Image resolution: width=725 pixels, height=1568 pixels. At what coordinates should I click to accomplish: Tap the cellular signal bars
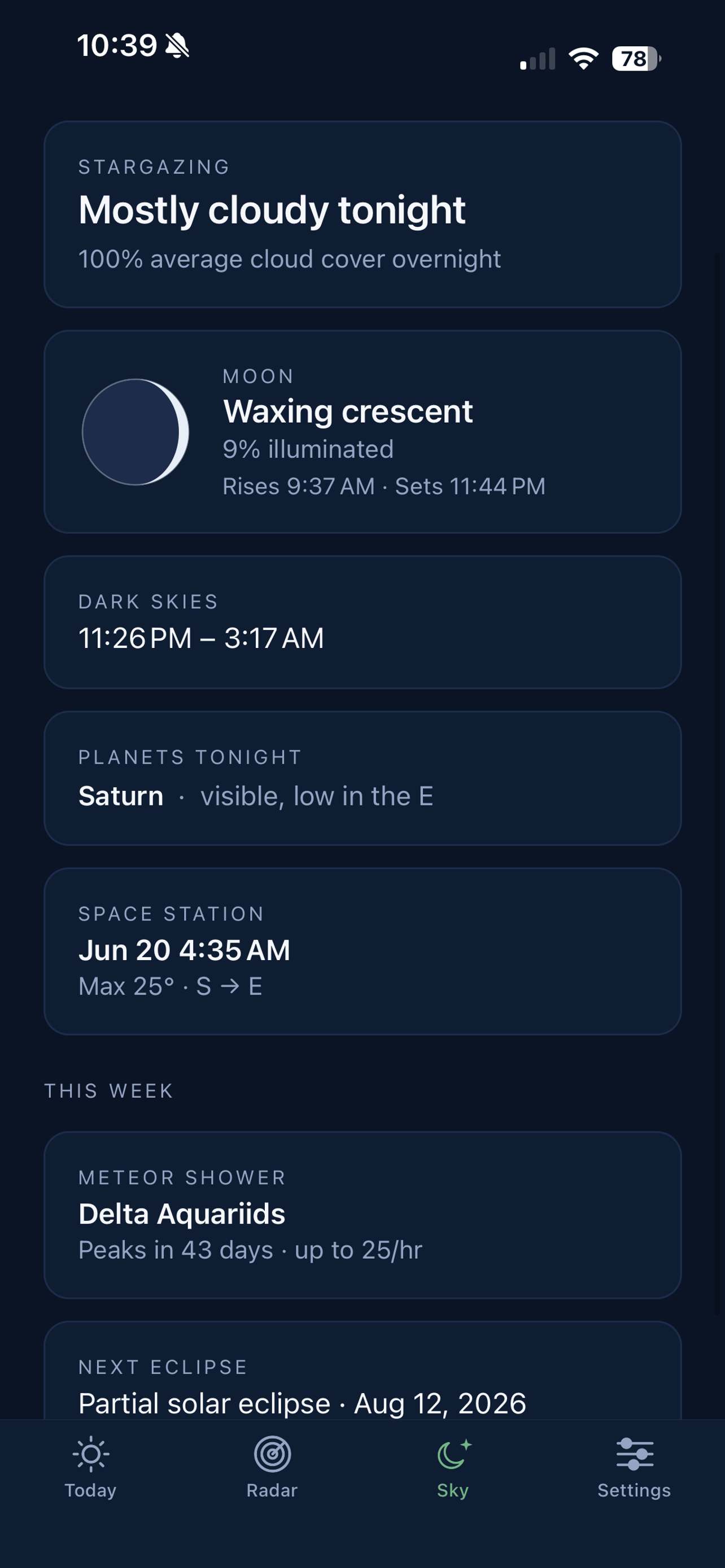[x=538, y=59]
